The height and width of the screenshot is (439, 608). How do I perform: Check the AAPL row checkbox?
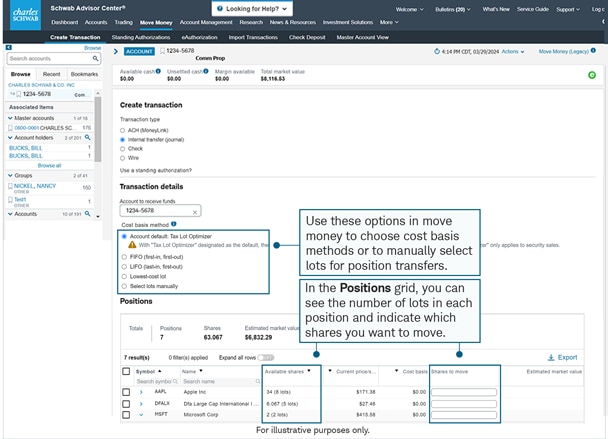(x=126, y=392)
